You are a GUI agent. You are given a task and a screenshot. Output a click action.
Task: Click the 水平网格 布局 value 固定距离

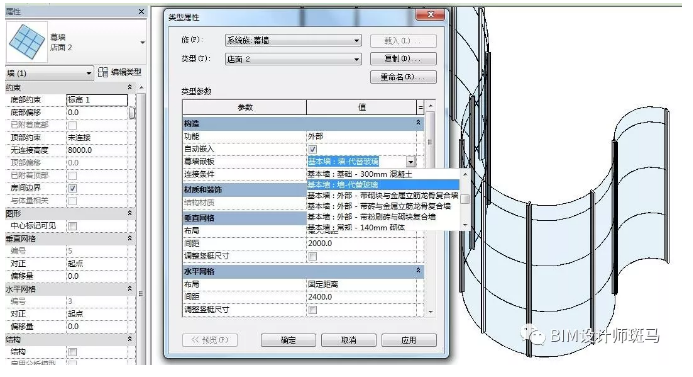point(362,284)
